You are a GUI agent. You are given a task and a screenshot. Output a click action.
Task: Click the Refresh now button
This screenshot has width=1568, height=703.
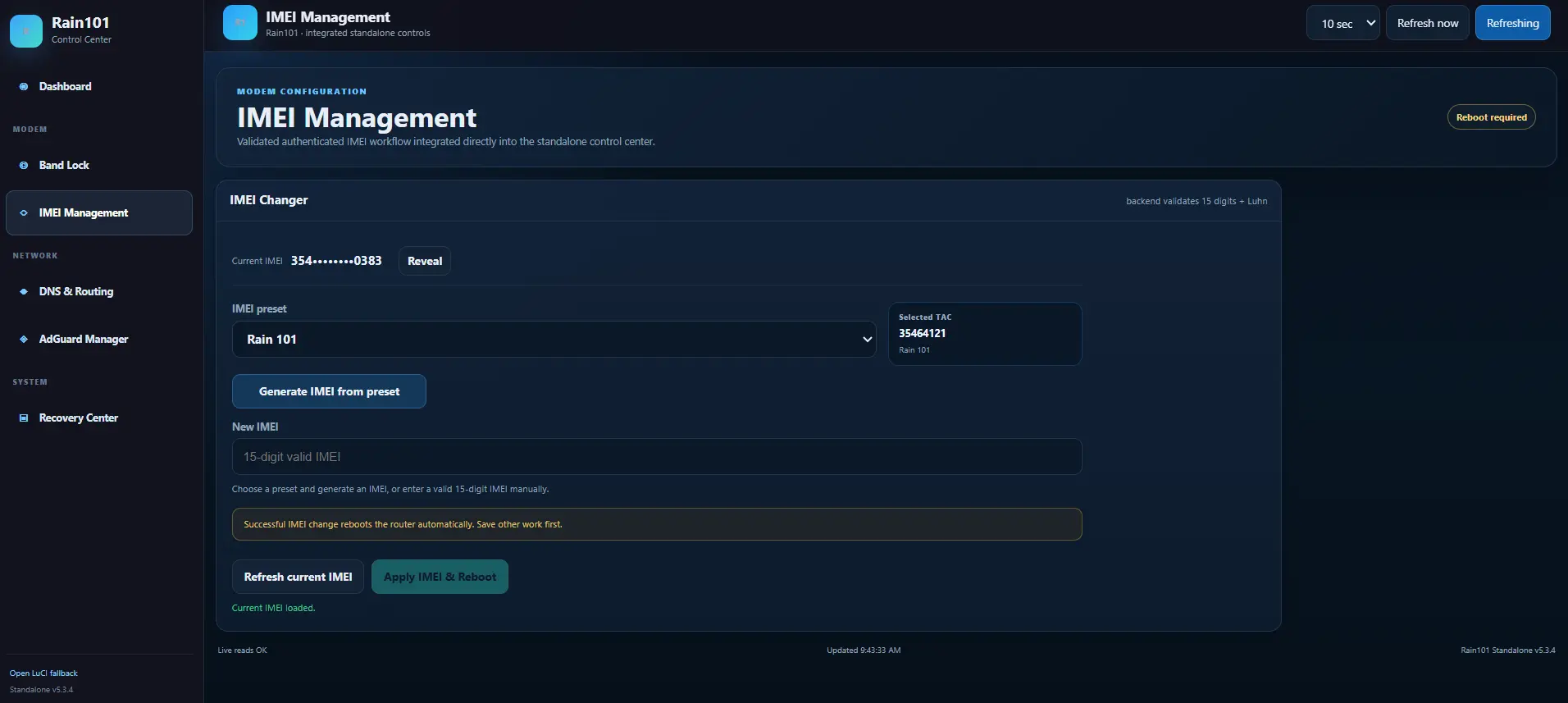pyautogui.click(x=1428, y=23)
